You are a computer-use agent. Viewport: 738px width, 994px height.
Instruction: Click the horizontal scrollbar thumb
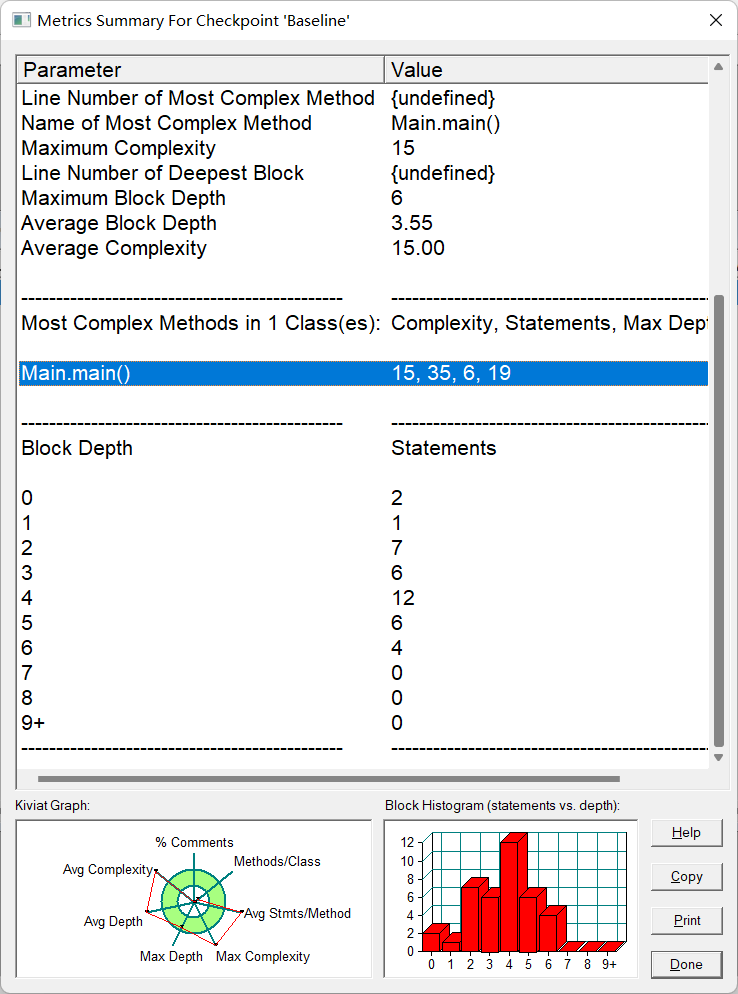click(328, 779)
